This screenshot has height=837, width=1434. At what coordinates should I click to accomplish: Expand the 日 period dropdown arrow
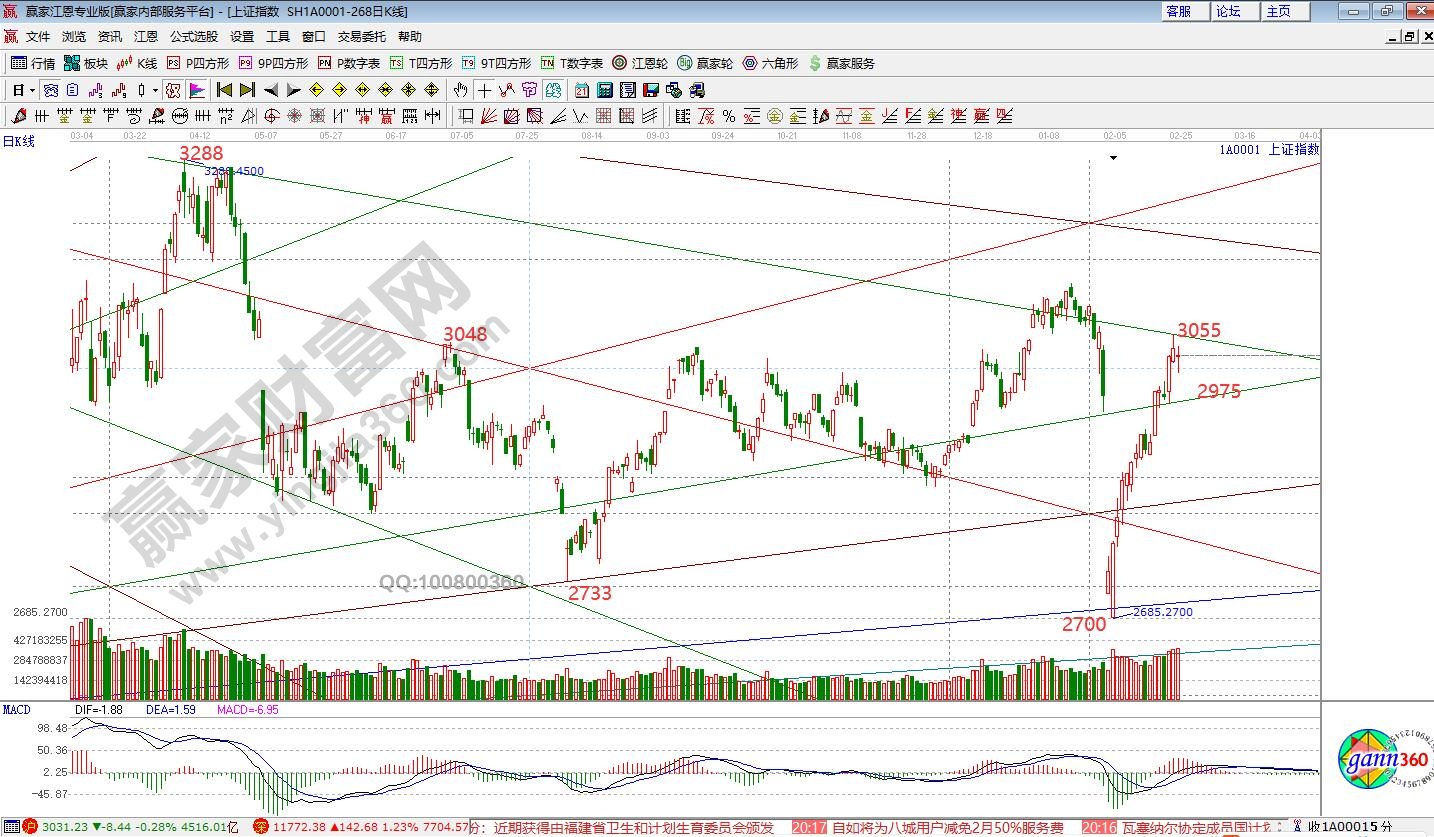click(32, 90)
